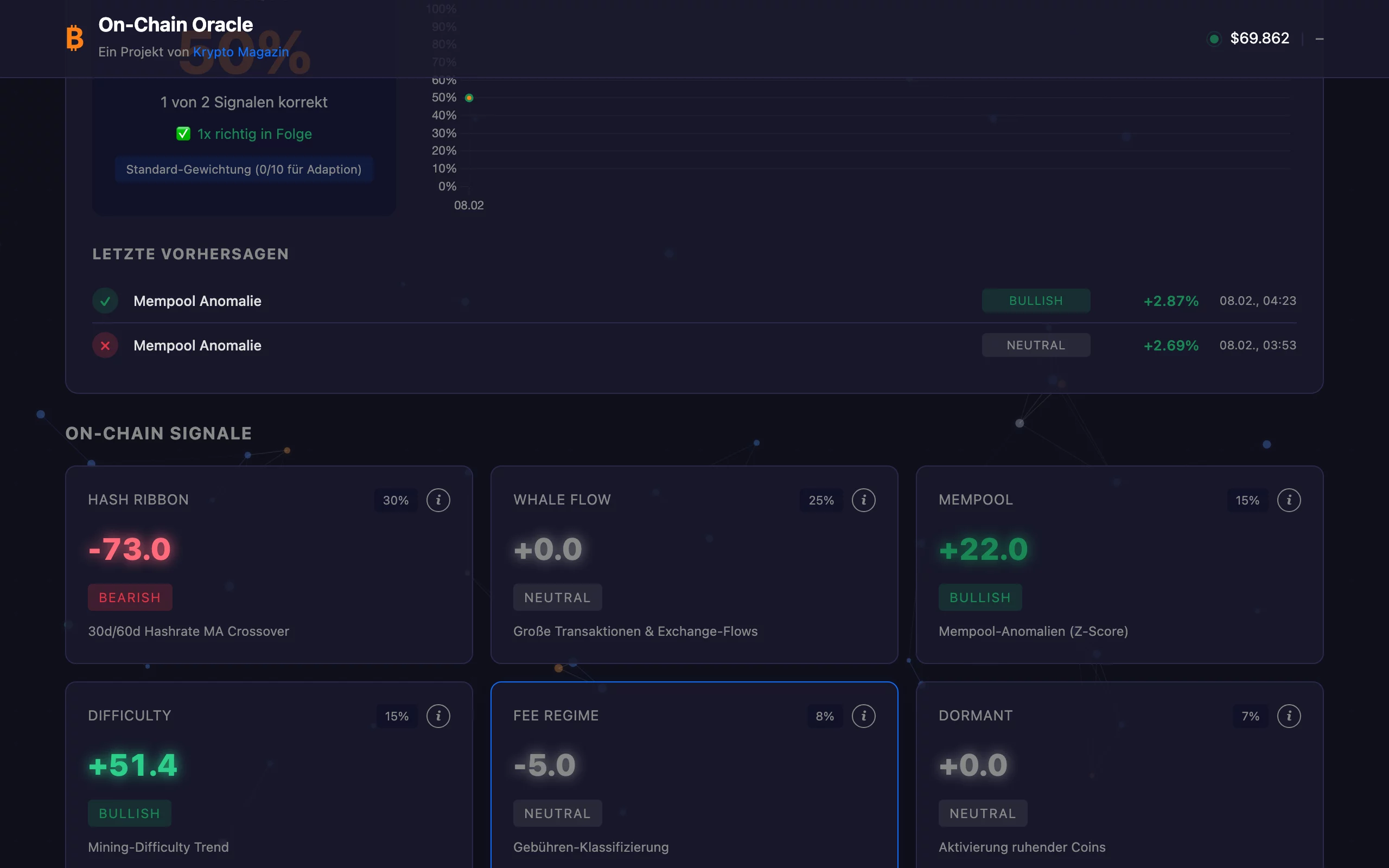1389x868 pixels.
Task: Click the 30% weight badge on Hash Ribbon
Action: [396, 500]
